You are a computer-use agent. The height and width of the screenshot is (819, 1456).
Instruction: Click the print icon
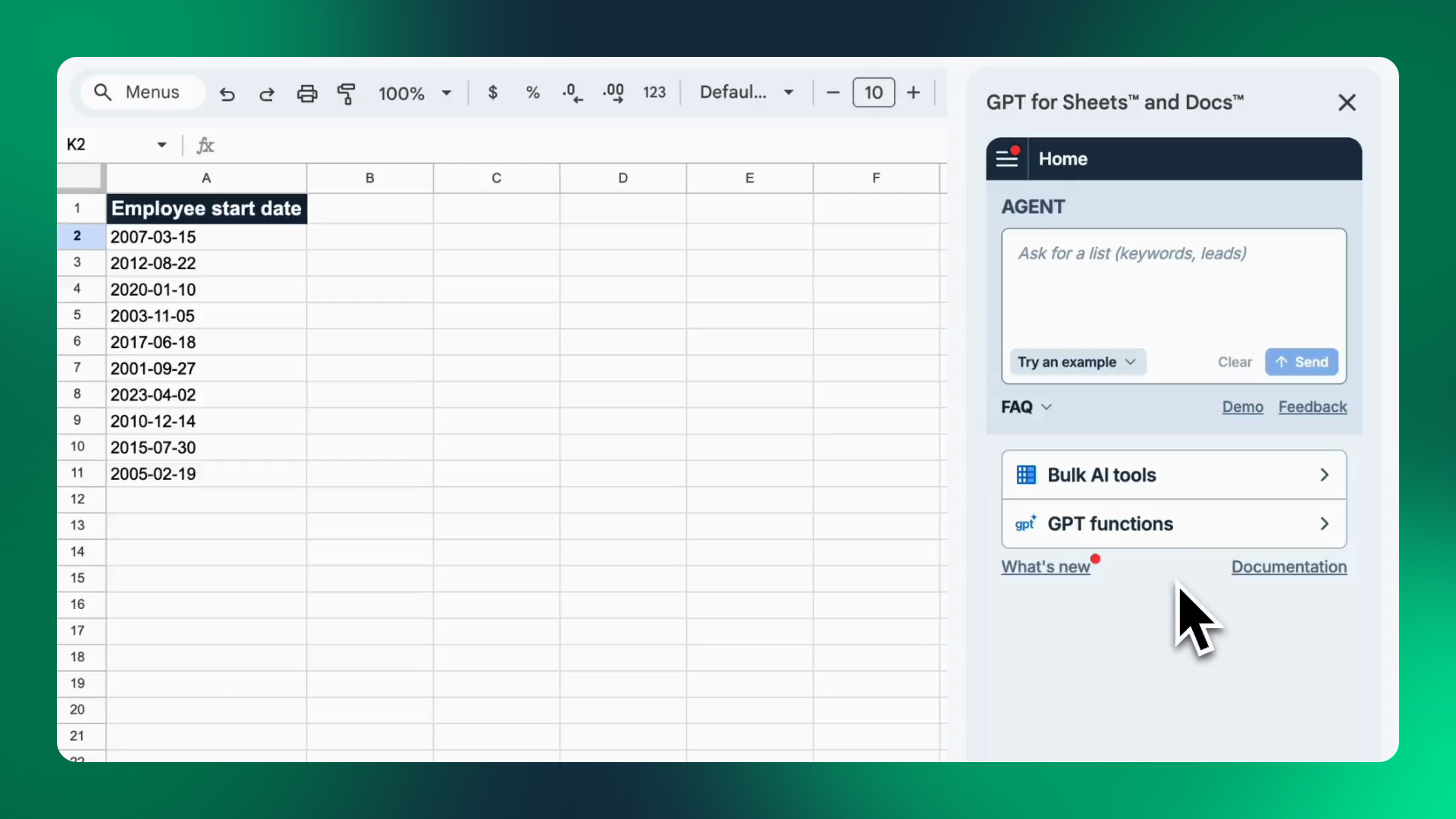click(x=306, y=93)
